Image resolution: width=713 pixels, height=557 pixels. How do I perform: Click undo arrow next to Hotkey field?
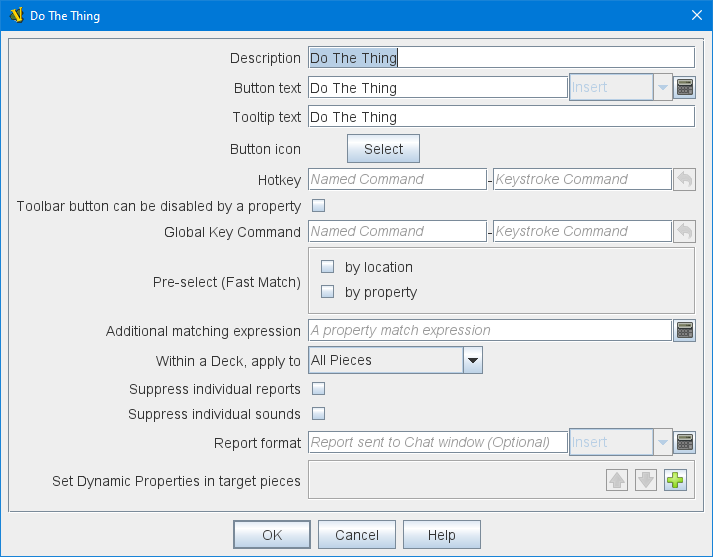[x=684, y=179]
